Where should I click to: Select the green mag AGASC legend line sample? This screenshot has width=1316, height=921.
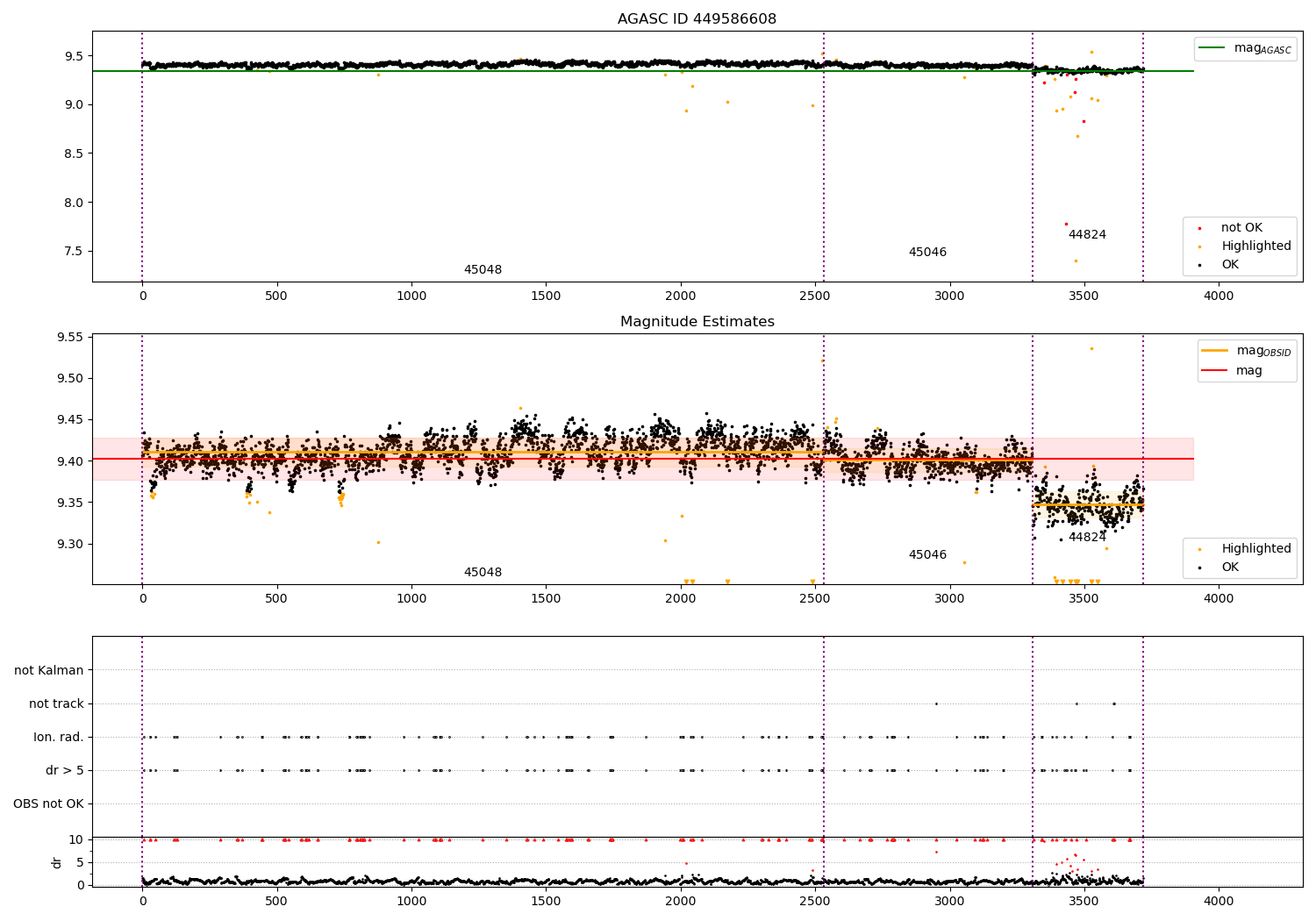(x=1212, y=48)
